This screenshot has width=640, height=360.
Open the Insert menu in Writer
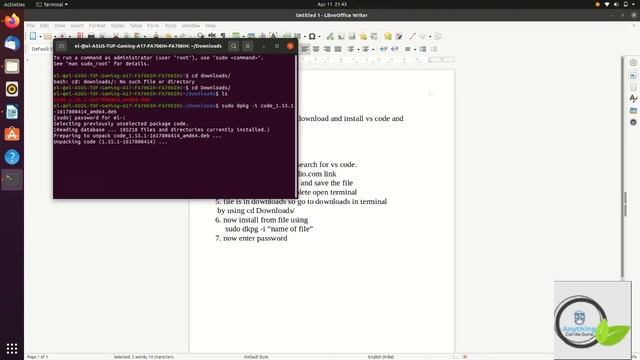pyautogui.click(x=77, y=26)
